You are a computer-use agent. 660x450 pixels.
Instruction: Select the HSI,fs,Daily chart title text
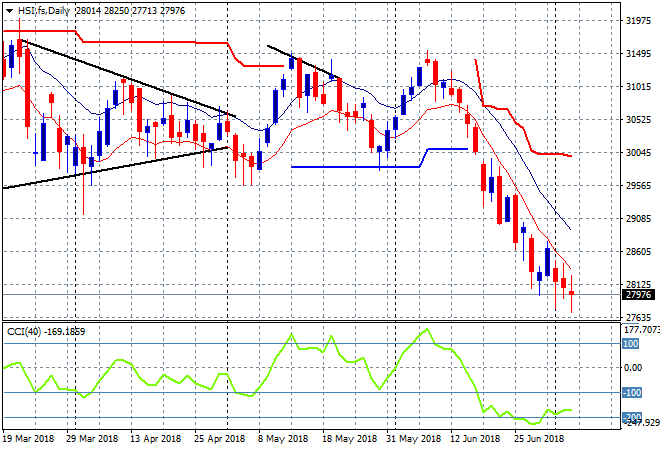point(43,11)
